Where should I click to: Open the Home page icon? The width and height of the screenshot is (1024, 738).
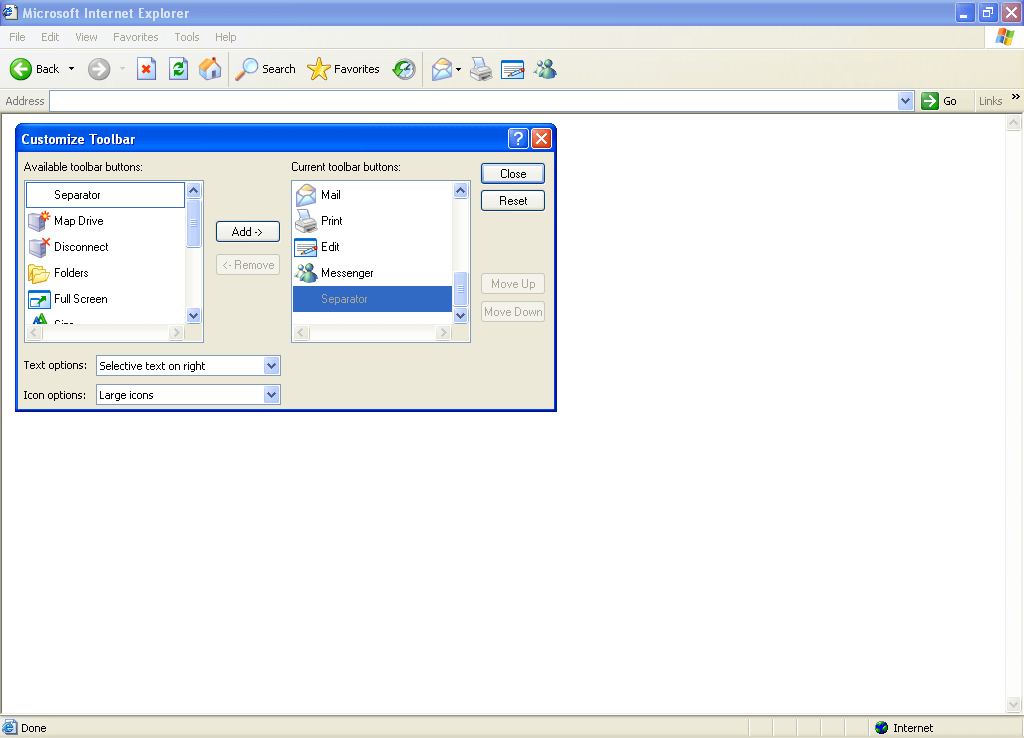(210, 69)
